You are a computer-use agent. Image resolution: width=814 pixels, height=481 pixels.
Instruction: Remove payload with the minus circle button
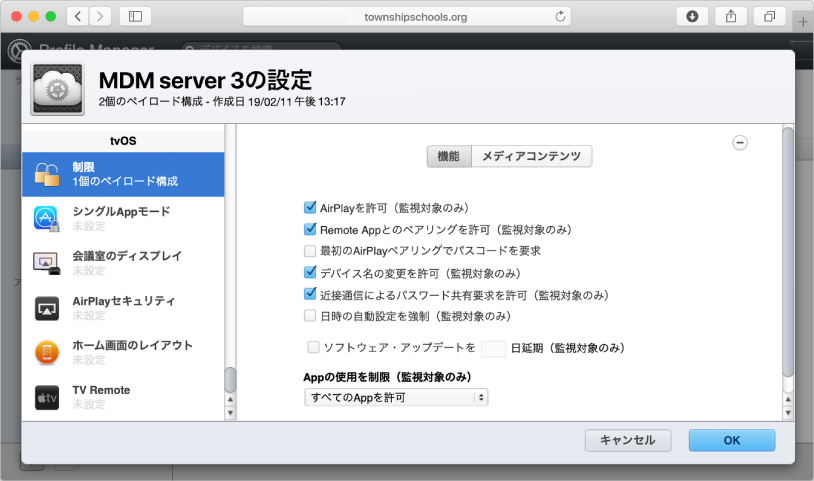740,142
